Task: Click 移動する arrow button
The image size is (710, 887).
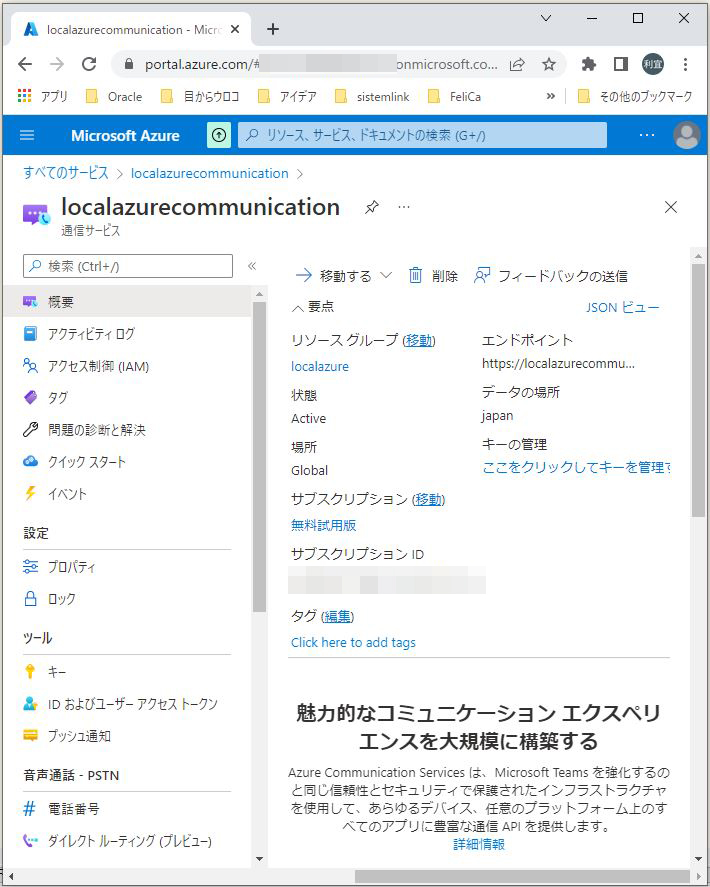Action: 334,276
